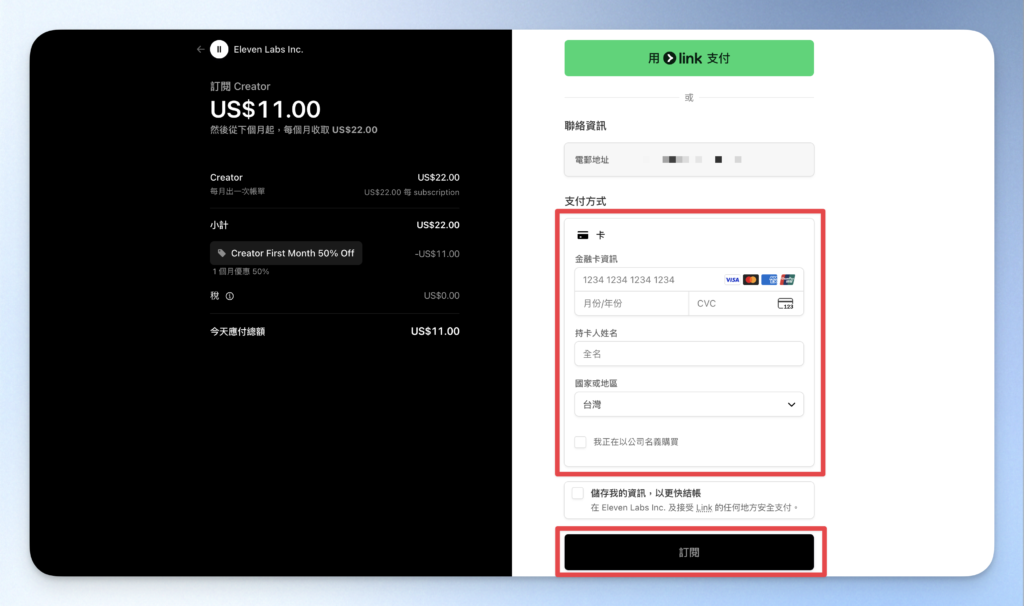Focus the 月份/年份 expiry field

pyautogui.click(x=632, y=304)
